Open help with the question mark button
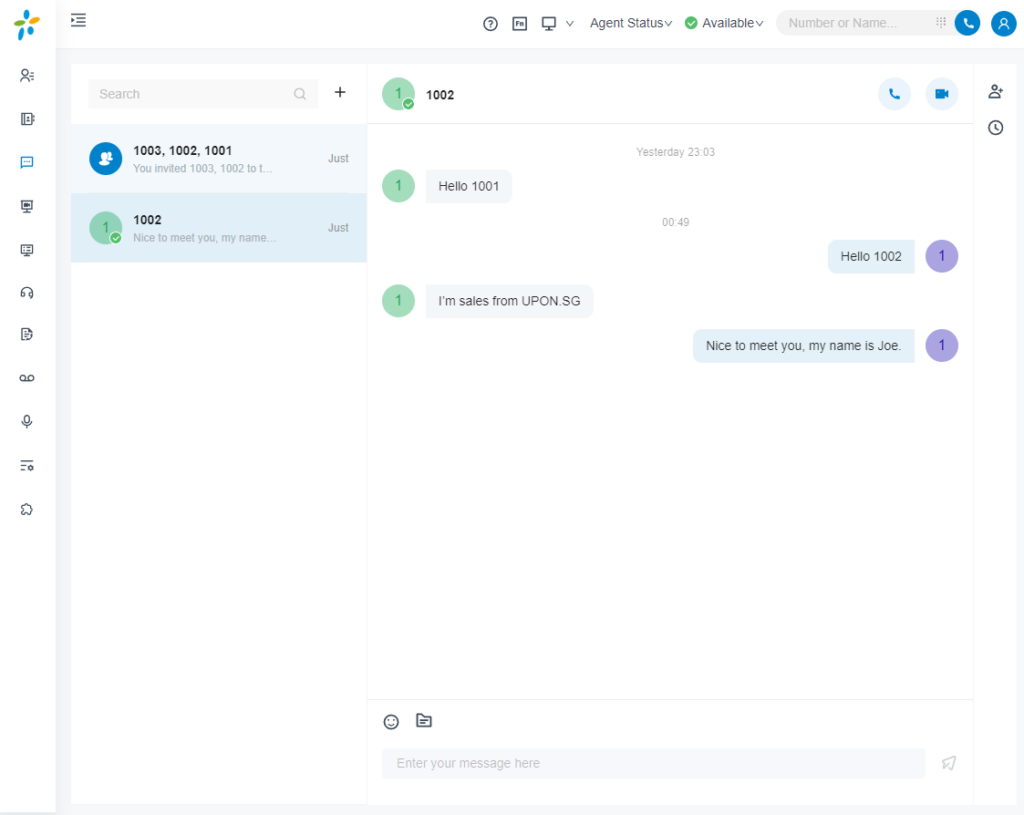This screenshot has width=1024, height=815. coord(490,22)
